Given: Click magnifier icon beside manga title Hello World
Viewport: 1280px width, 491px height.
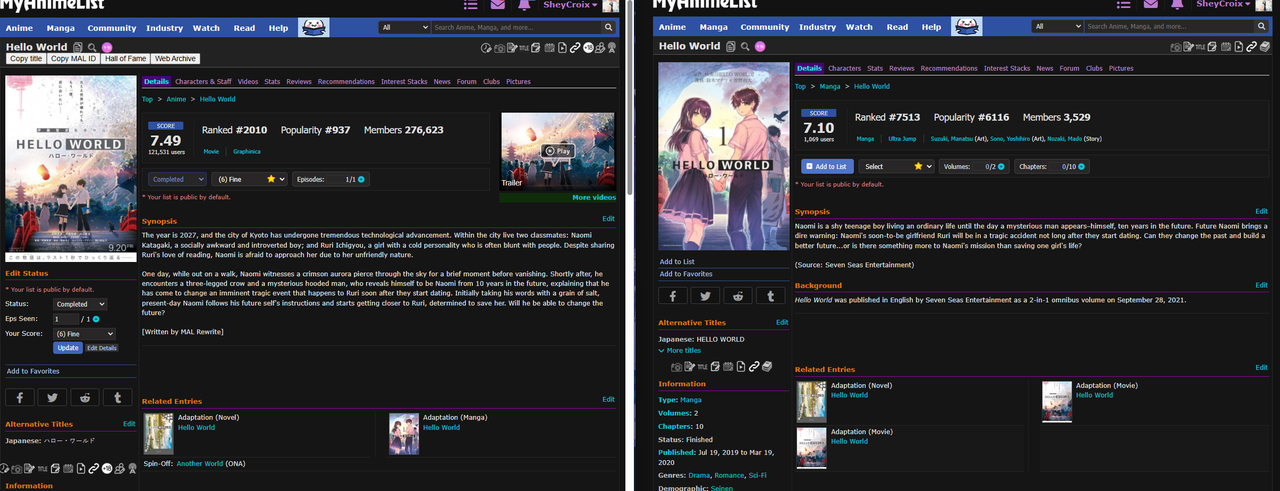Looking at the screenshot, I should 745,46.
